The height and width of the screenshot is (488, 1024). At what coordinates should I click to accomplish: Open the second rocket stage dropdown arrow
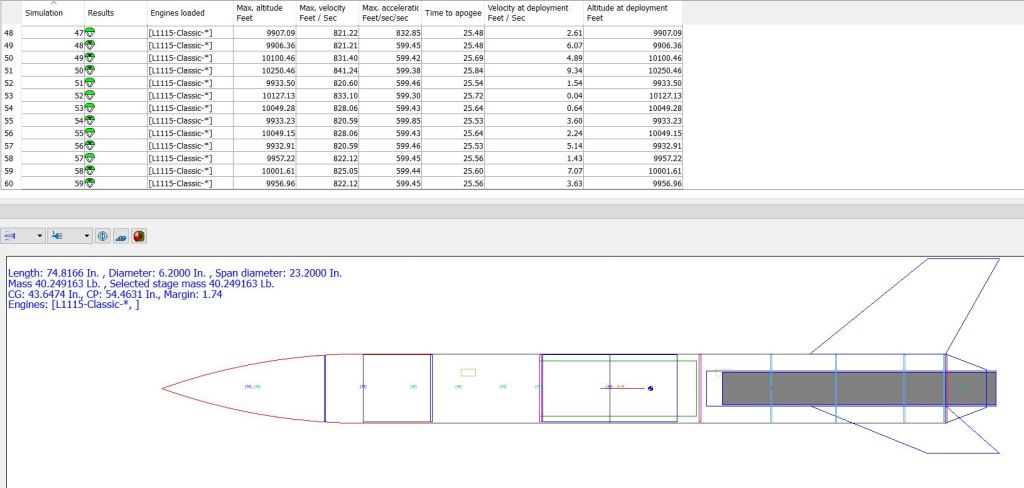point(87,236)
